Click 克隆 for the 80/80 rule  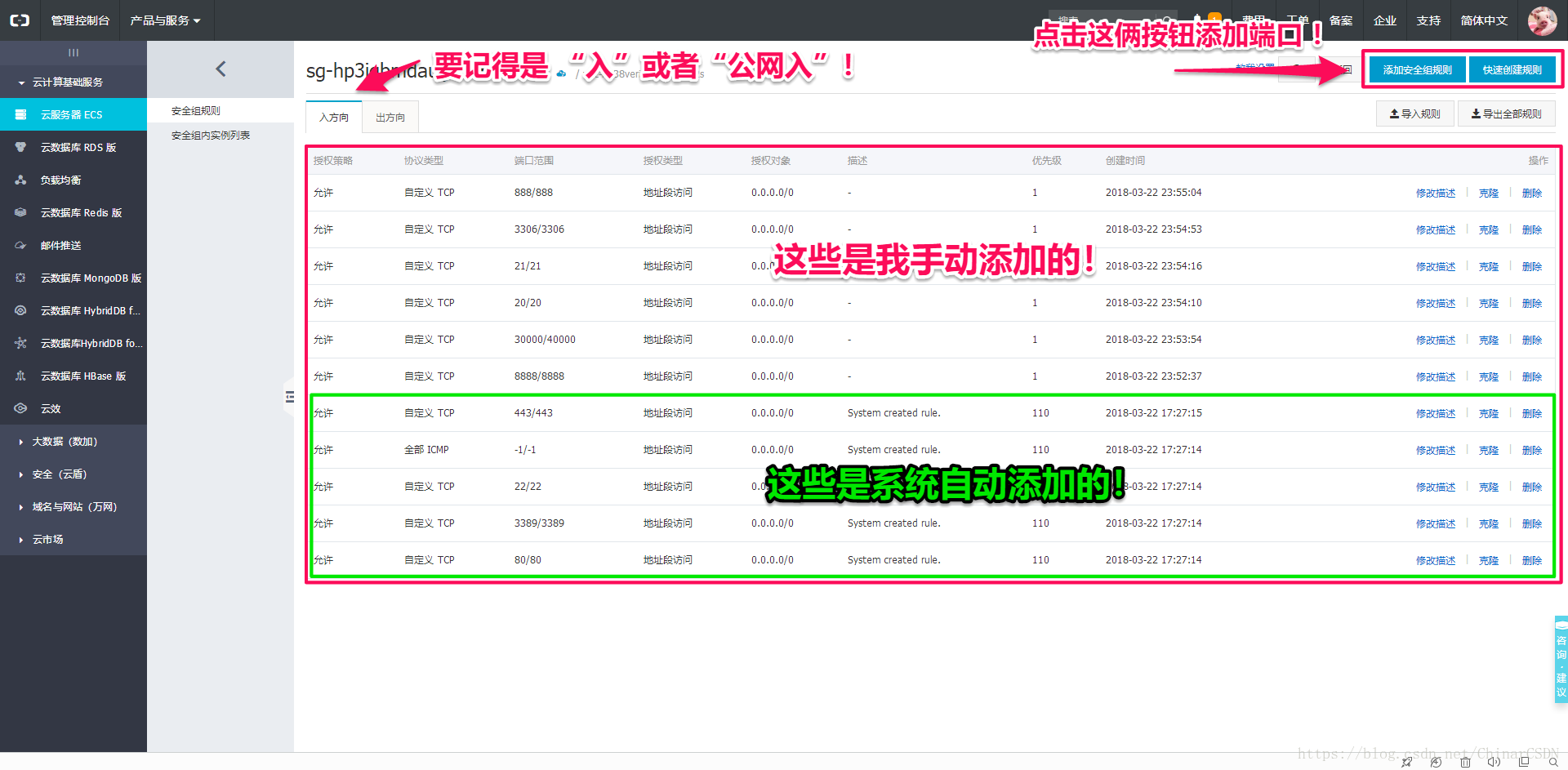1489,561
